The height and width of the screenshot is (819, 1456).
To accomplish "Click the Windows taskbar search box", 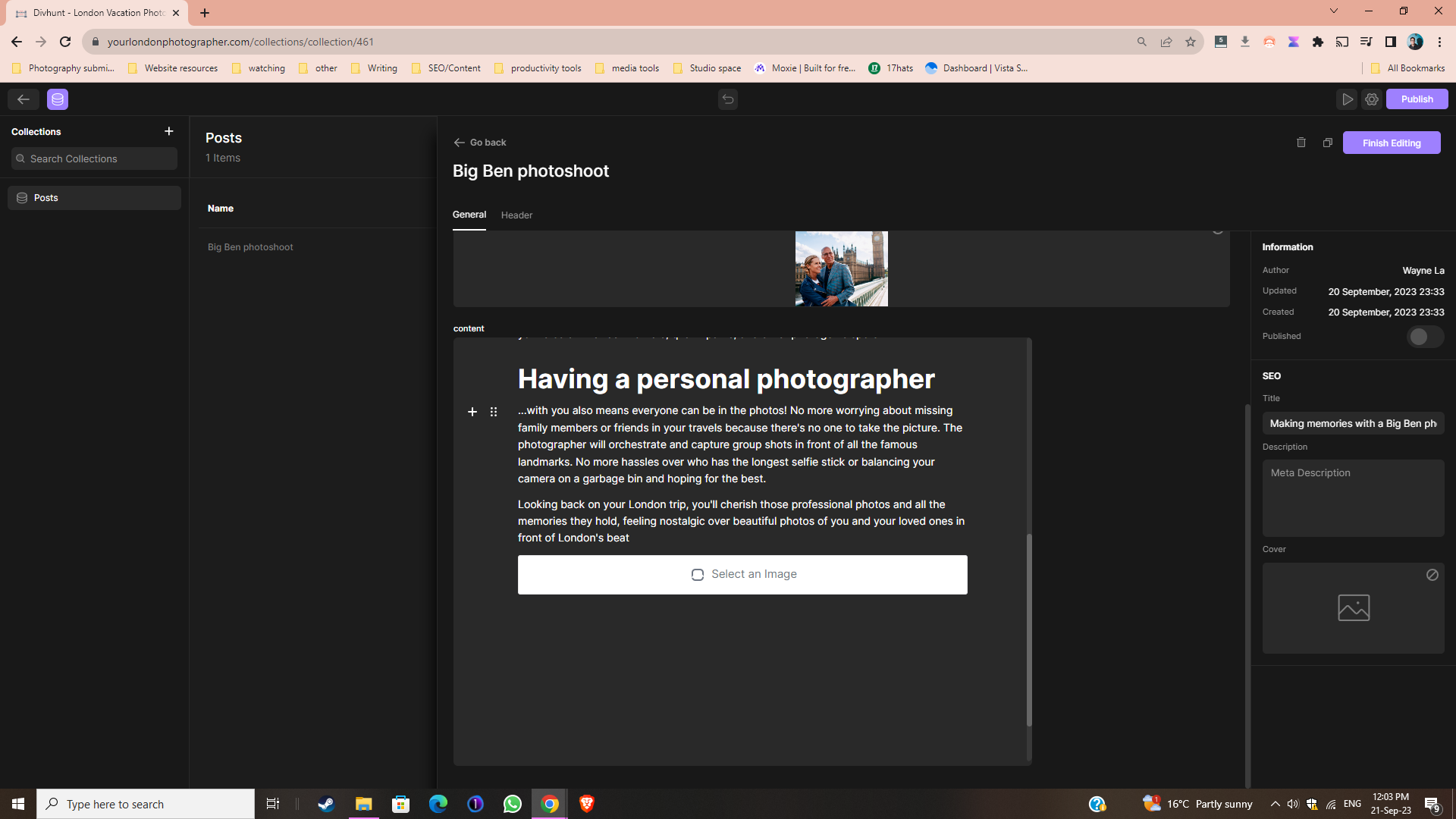I will pyautogui.click(x=146, y=804).
